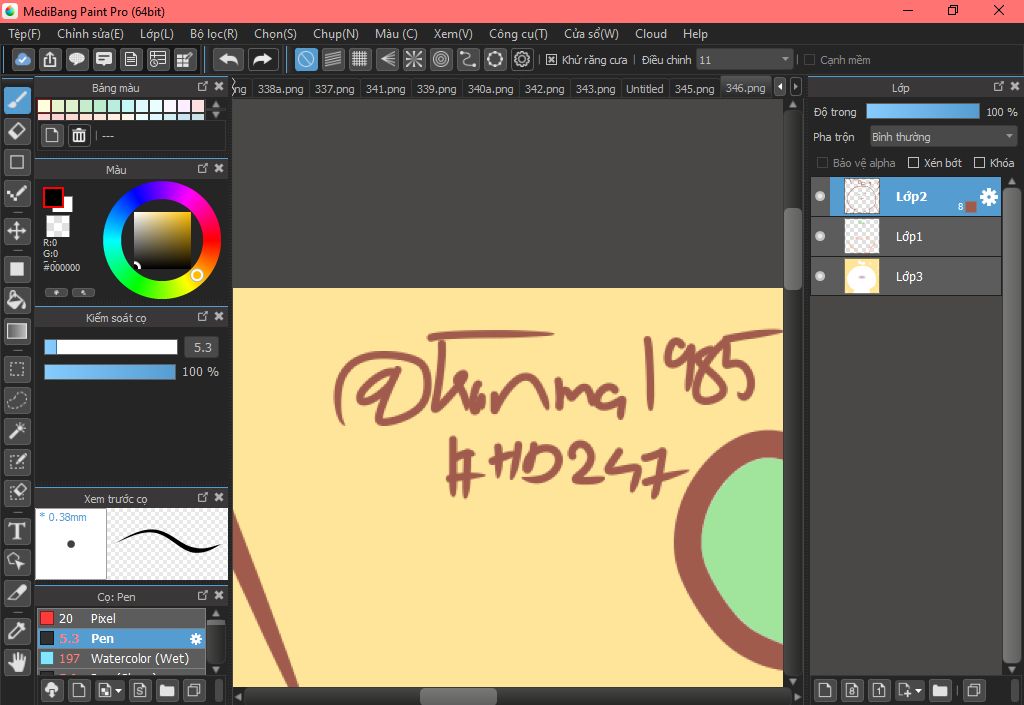This screenshot has width=1024, height=705.
Task: Undock the Kiểm soát cọ panel
Action: tap(202, 316)
